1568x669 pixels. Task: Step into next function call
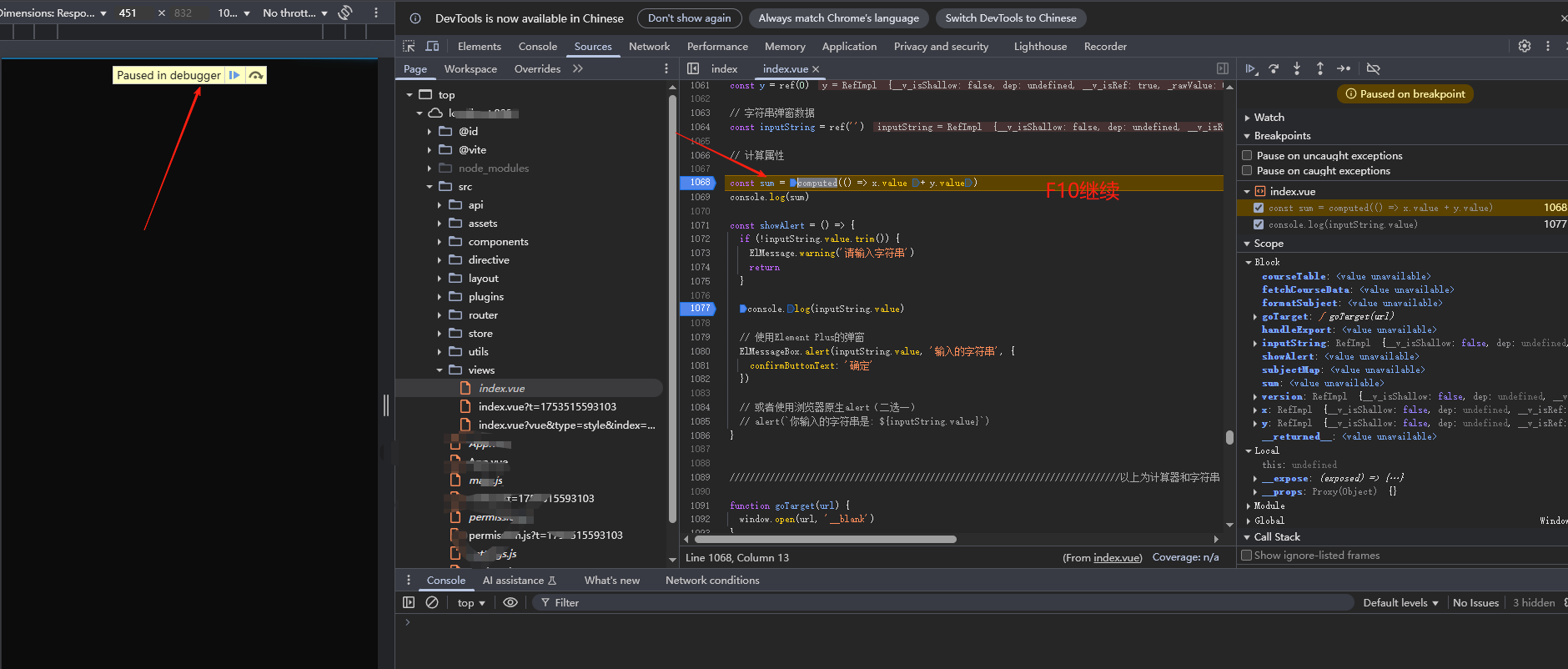[x=1297, y=68]
